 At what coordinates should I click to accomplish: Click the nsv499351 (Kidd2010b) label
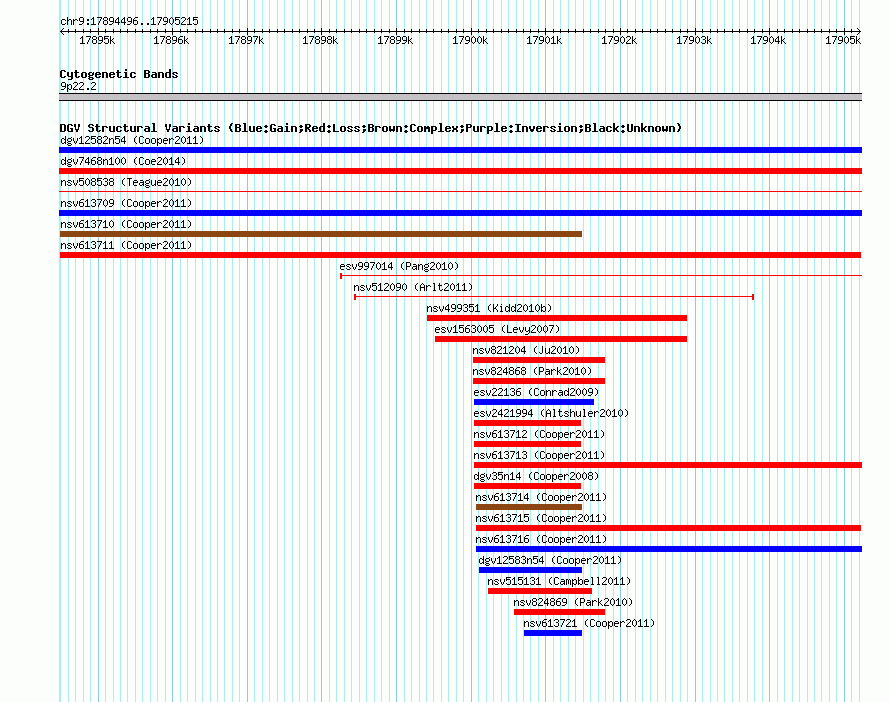tap(489, 308)
